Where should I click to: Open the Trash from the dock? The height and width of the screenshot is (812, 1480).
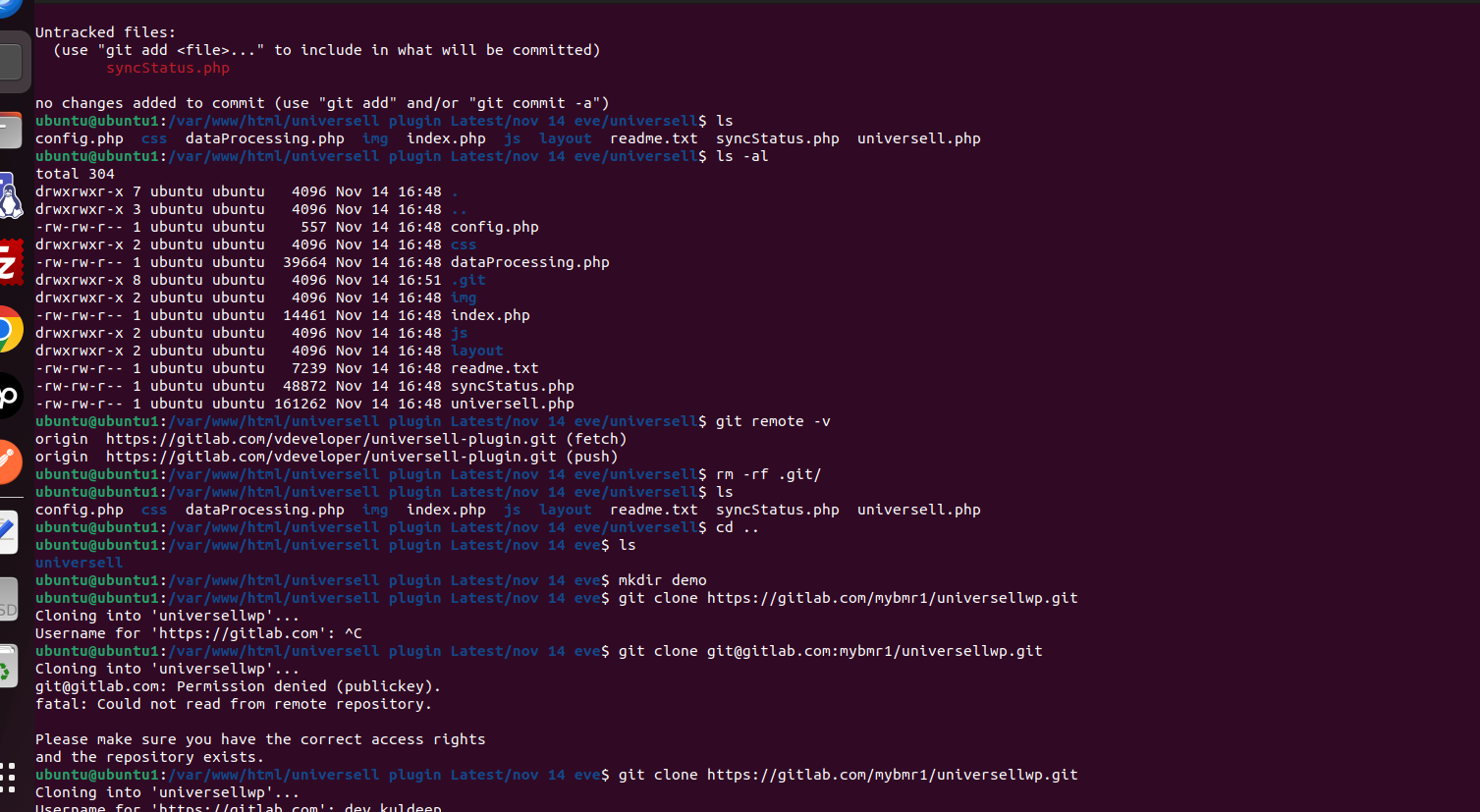point(8,667)
